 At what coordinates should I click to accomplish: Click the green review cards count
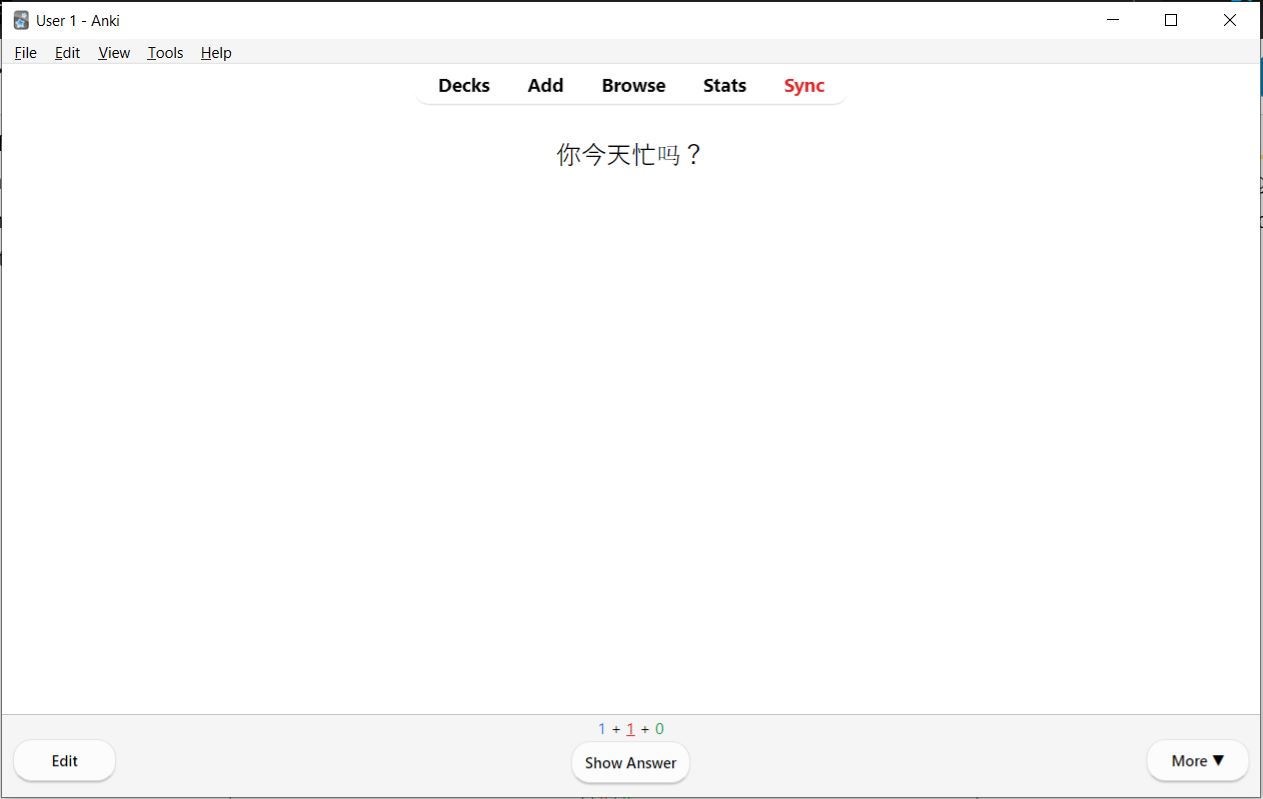(659, 729)
